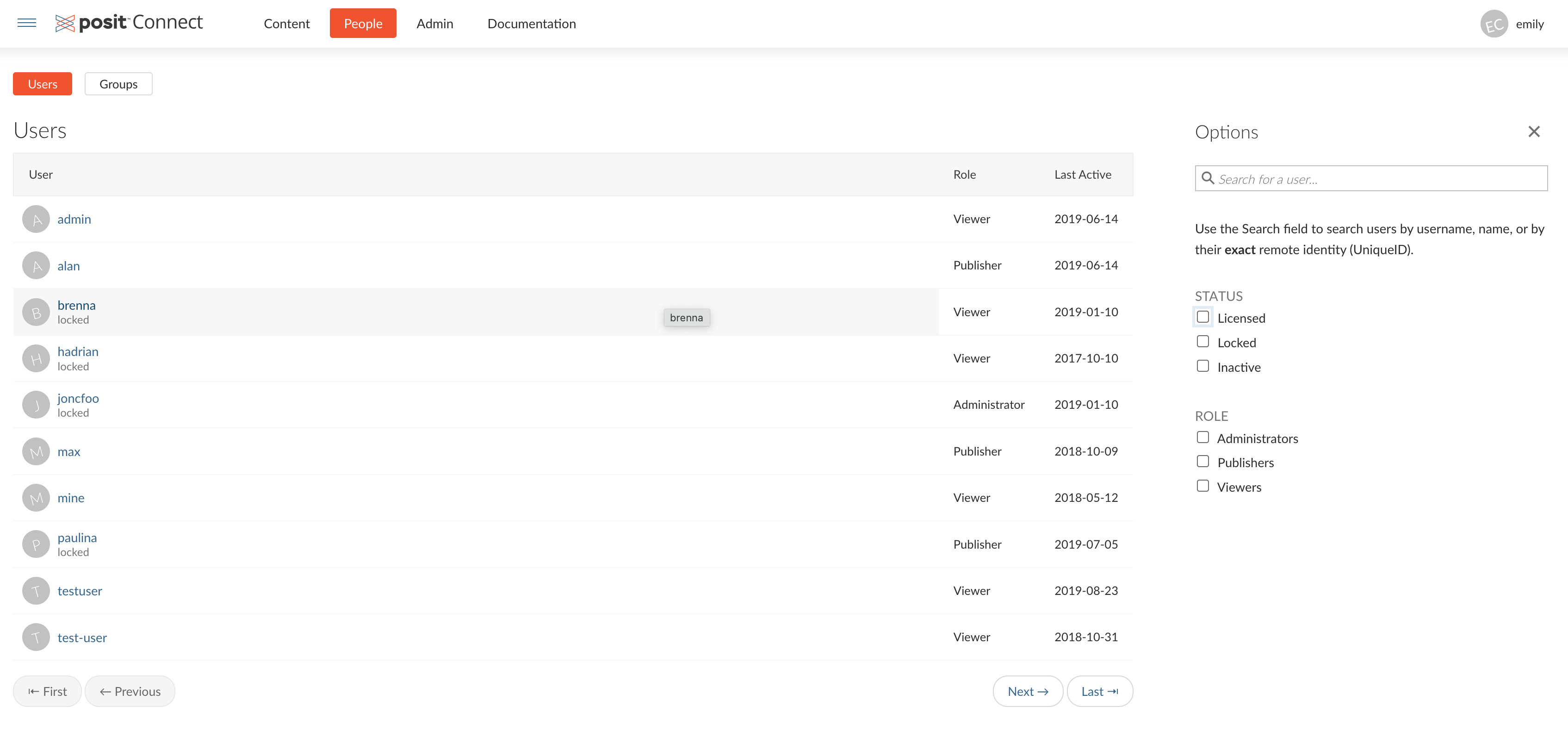
Task: Filter by Administrators role
Action: (x=1202, y=438)
